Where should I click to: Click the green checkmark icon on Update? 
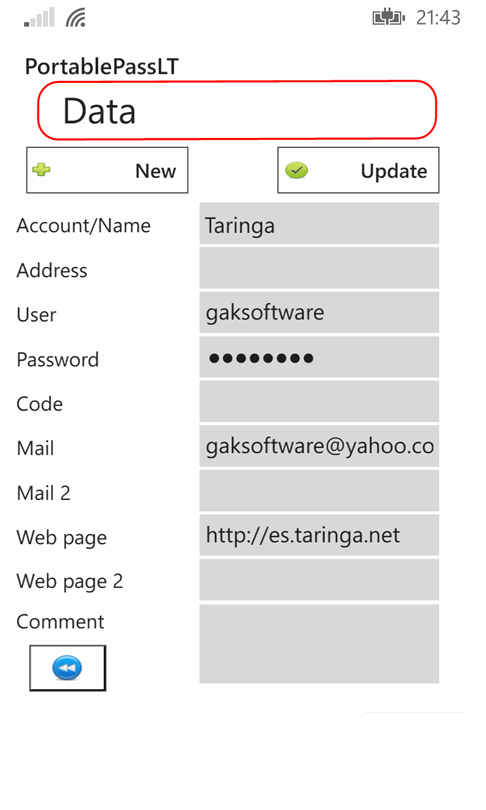point(296,170)
